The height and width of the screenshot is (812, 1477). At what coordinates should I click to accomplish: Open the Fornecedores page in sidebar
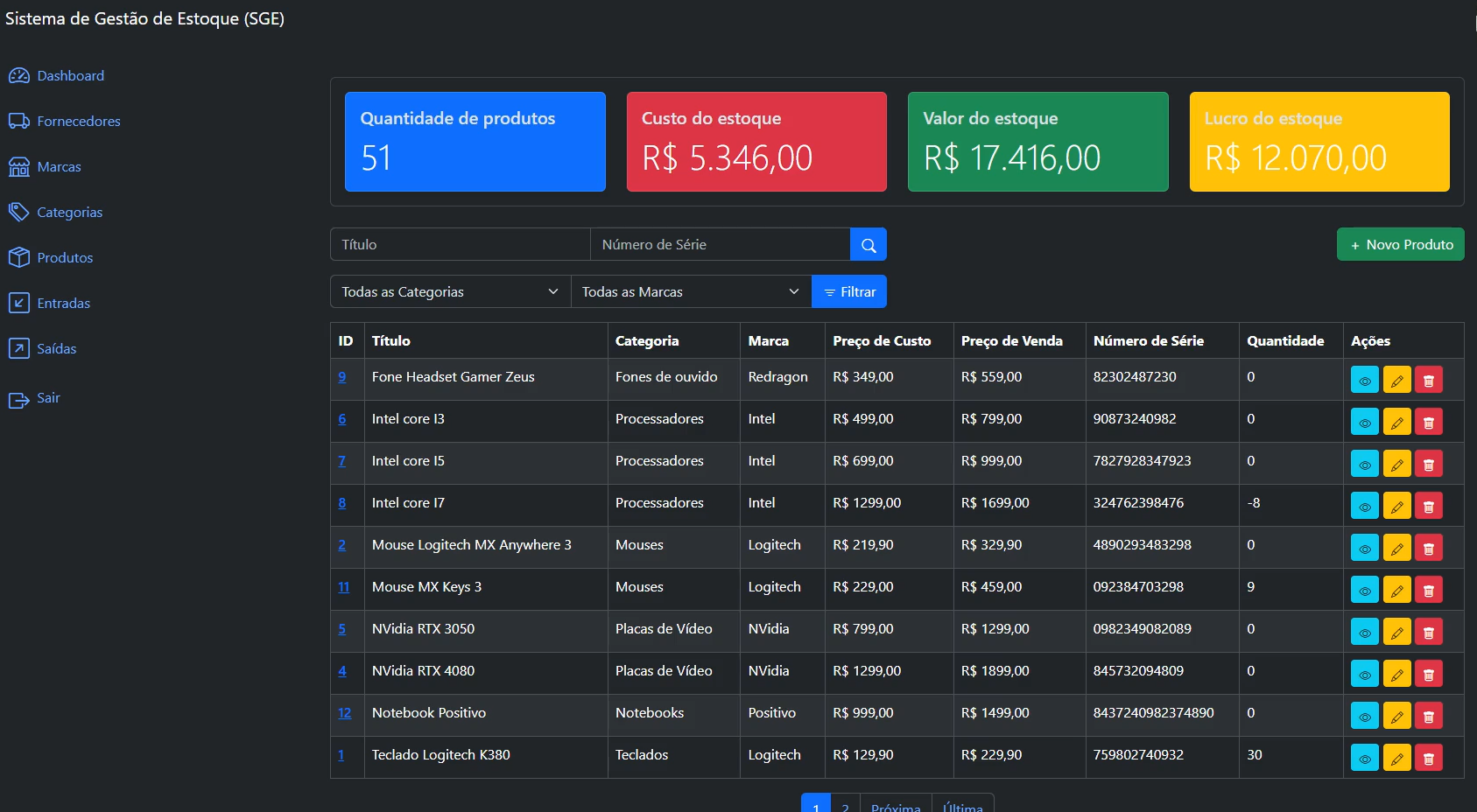[78, 122]
